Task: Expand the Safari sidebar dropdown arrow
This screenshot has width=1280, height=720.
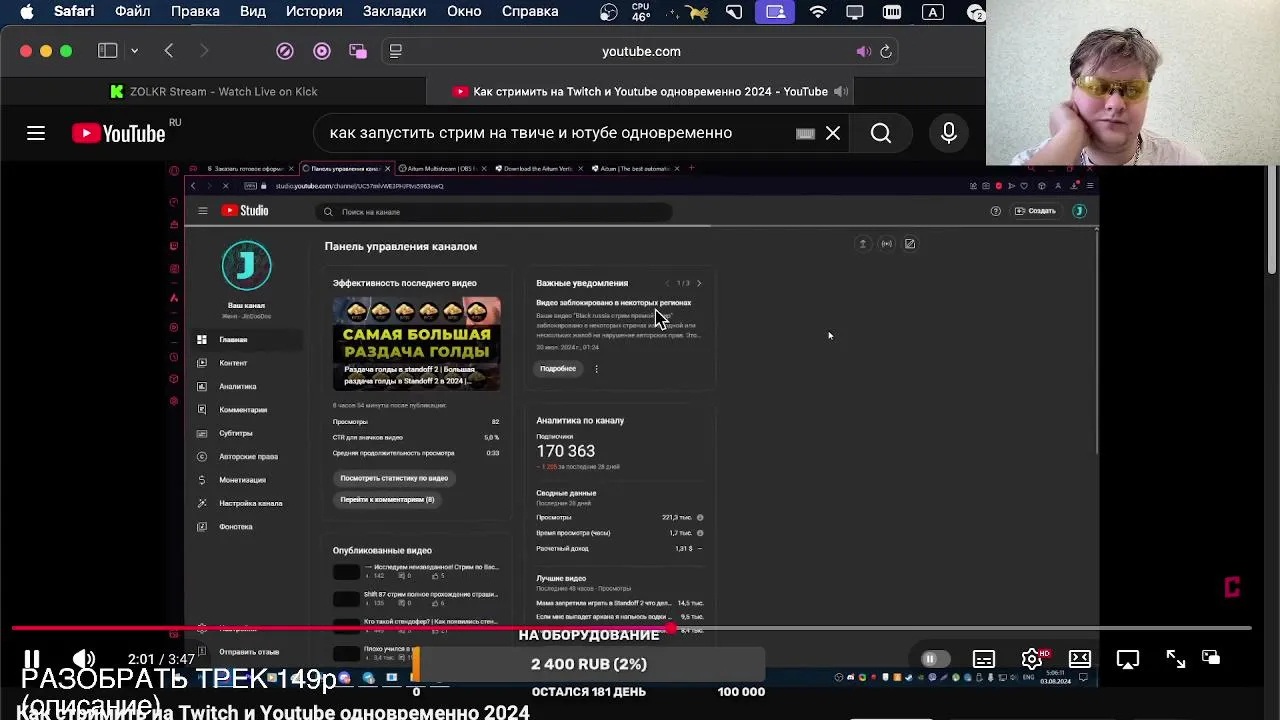Action: (x=134, y=51)
